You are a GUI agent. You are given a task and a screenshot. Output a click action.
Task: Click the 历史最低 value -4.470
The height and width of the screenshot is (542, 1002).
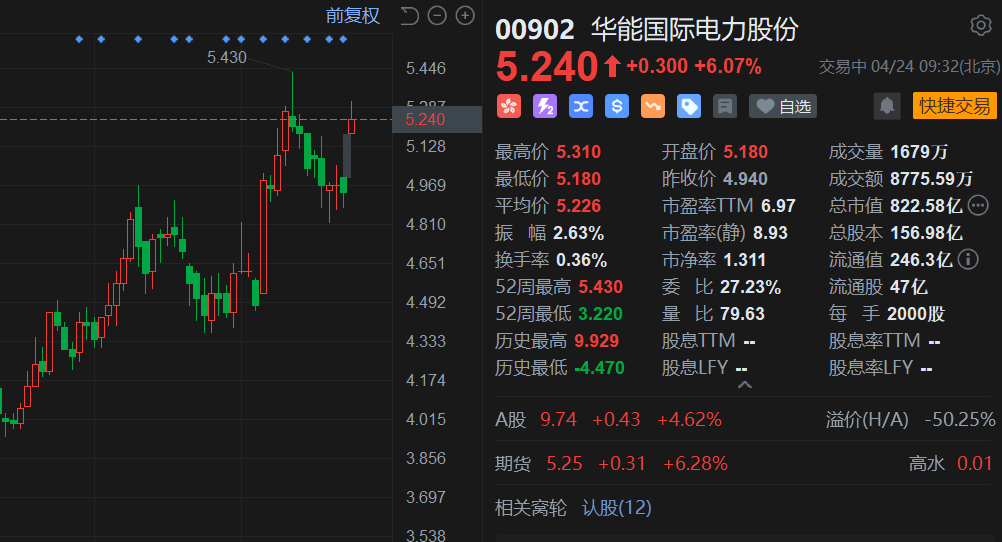tap(599, 368)
